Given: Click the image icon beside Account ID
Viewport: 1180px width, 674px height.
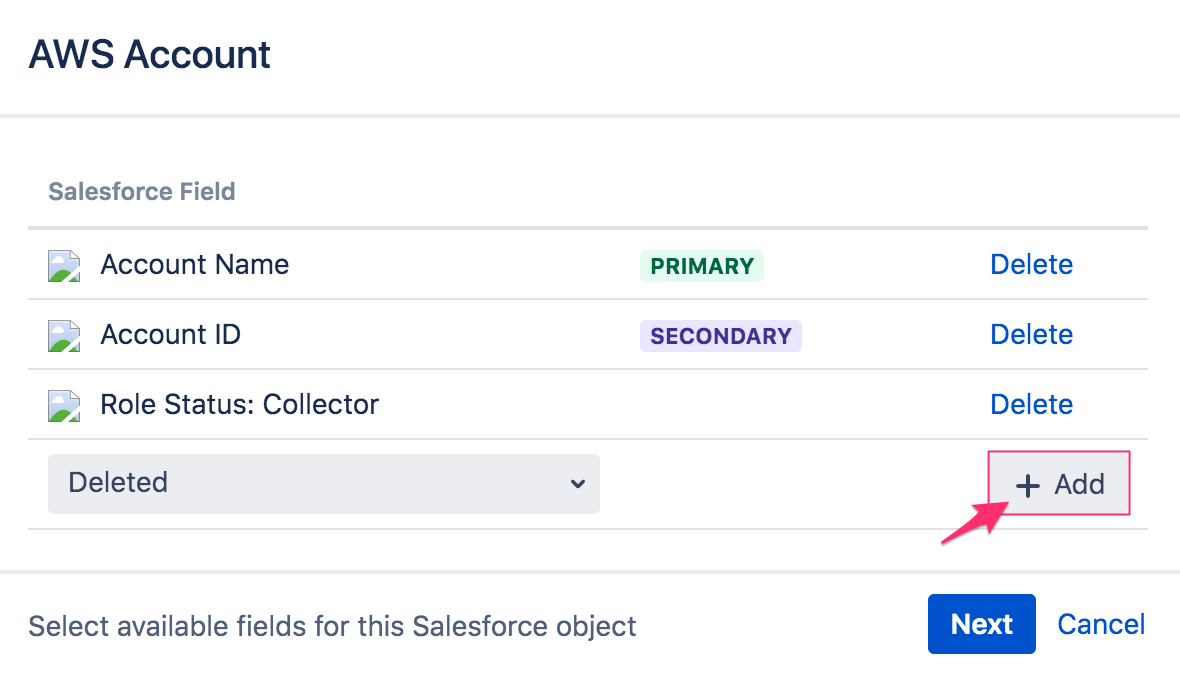Looking at the screenshot, I should click(x=64, y=335).
